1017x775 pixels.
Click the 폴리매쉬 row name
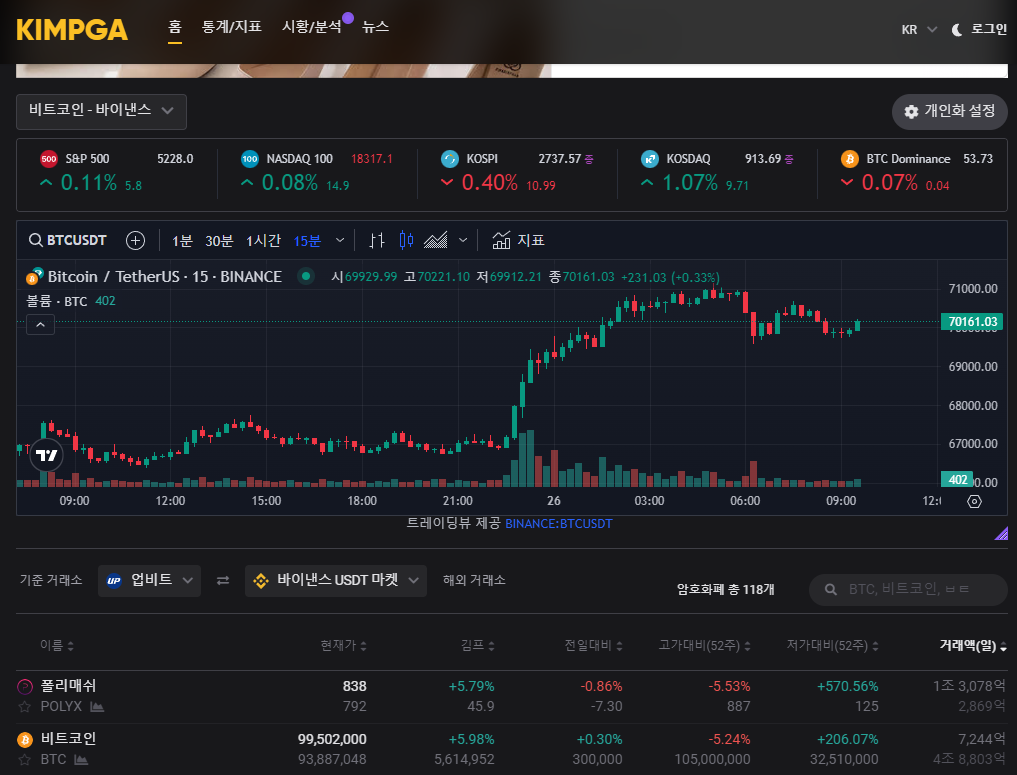tap(68, 686)
